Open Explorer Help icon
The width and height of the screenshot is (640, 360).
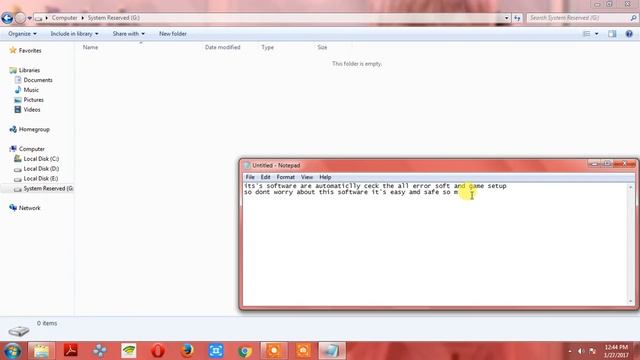tap(629, 34)
